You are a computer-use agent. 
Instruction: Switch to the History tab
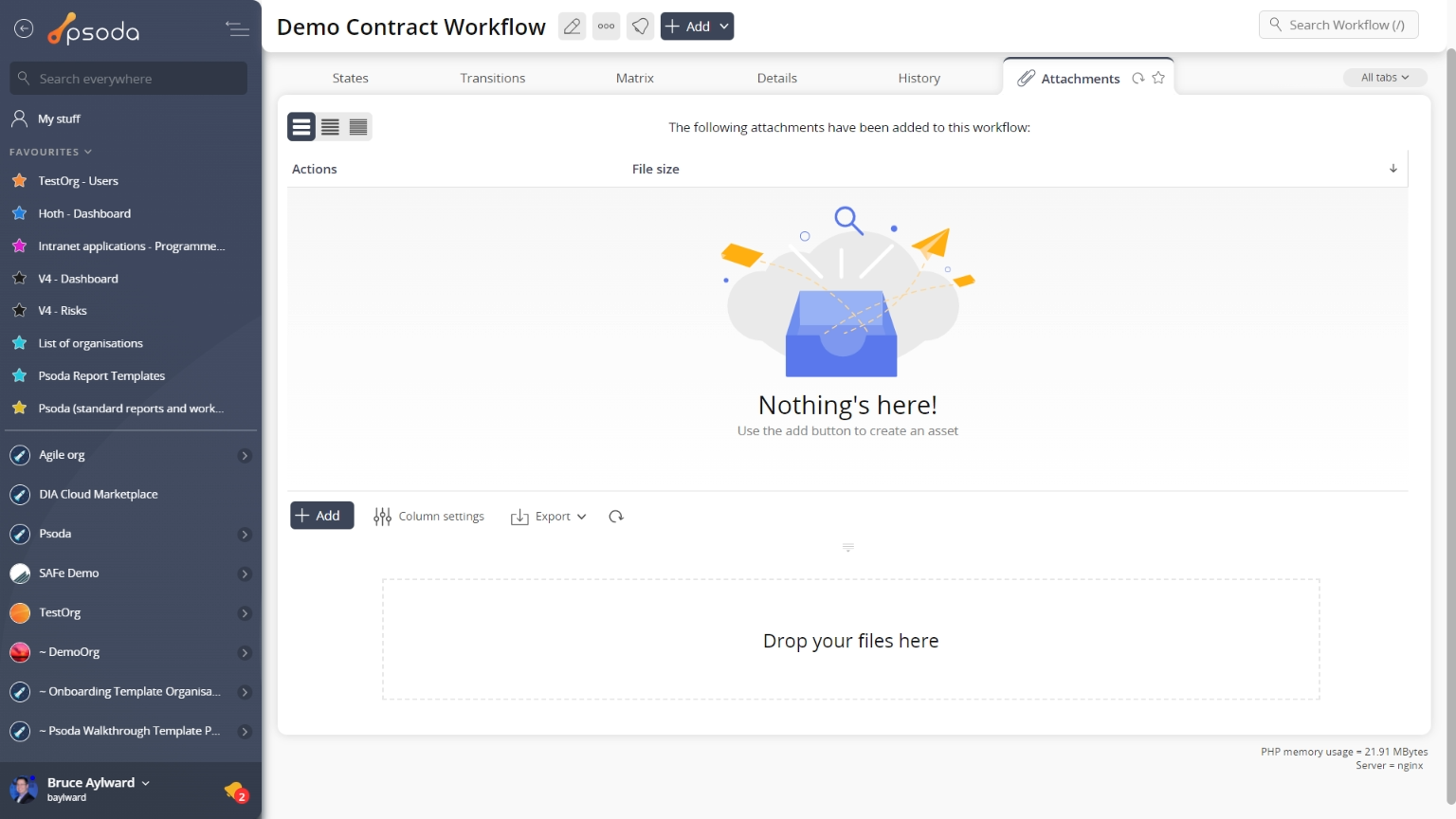coord(919,78)
